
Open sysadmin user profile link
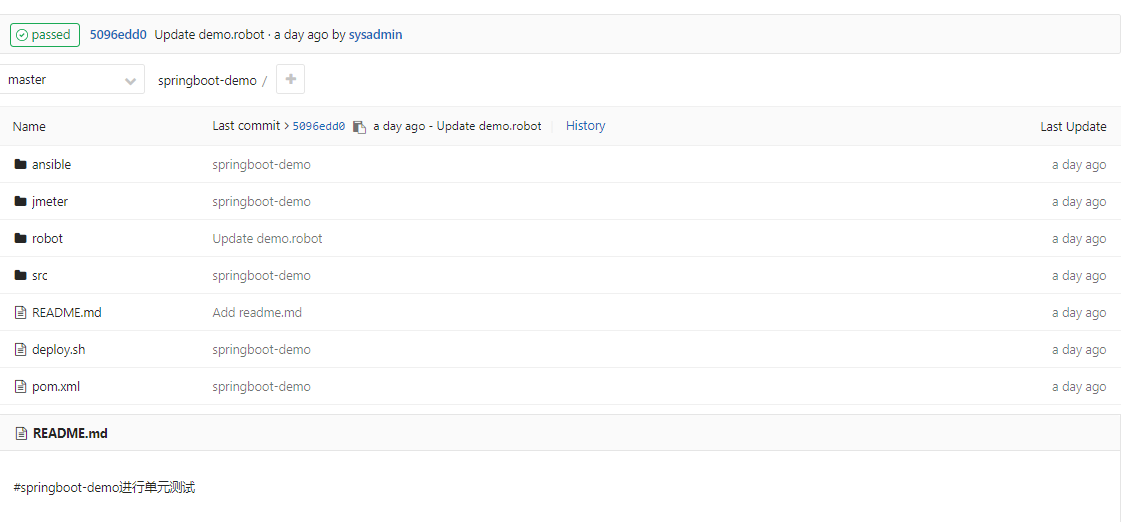(375, 35)
